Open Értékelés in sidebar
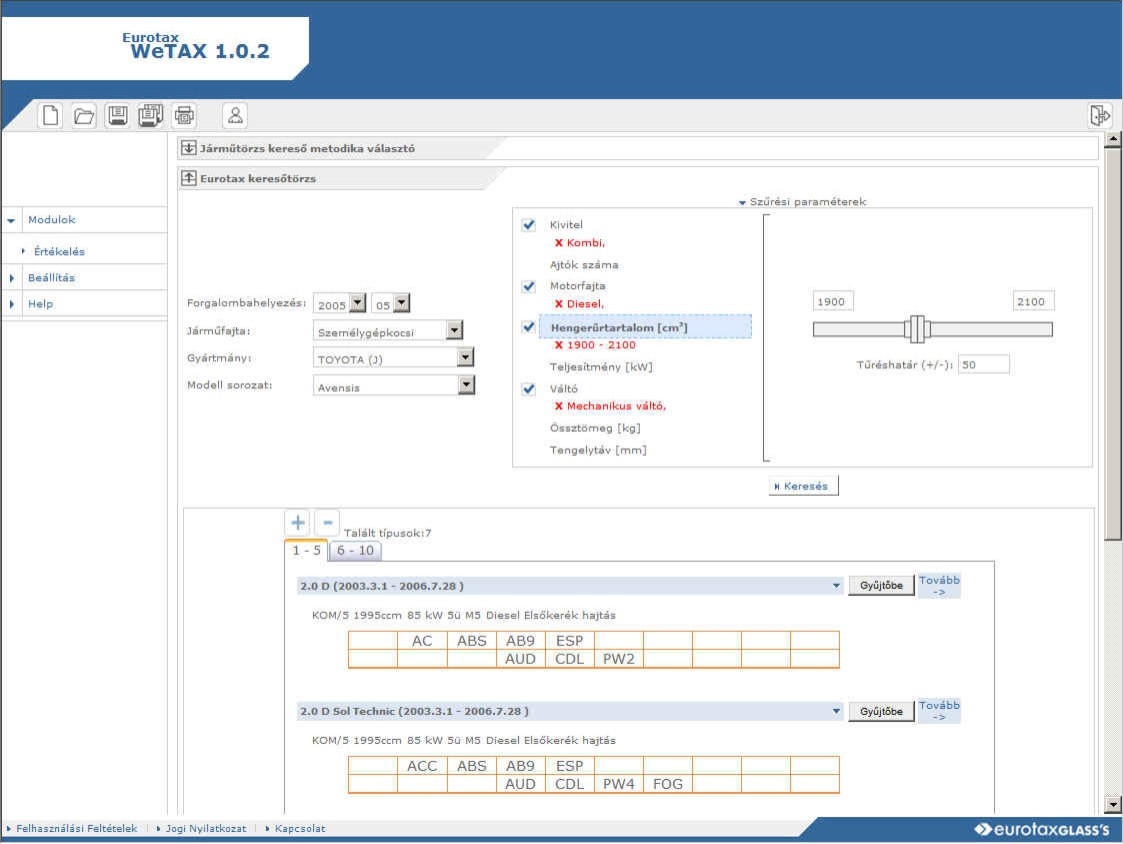Viewport: 1123px width, 844px height. pos(59,251)
